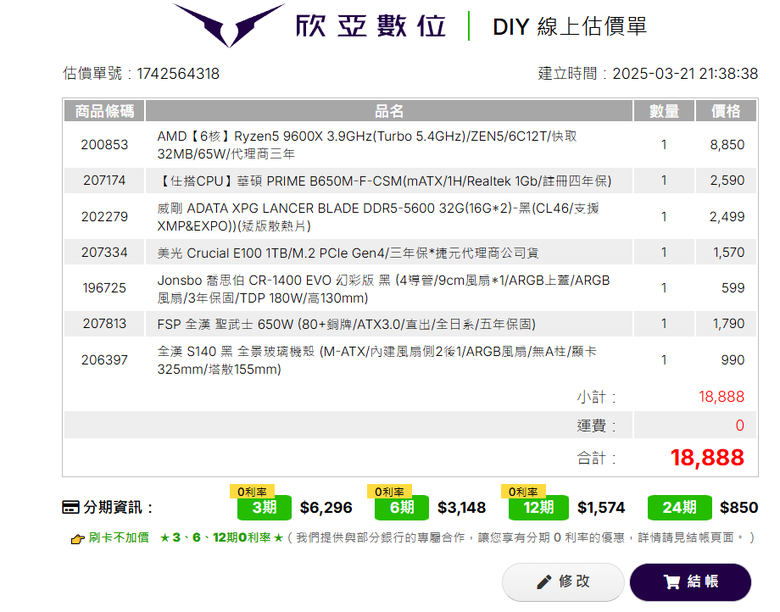Screen dimensions: 780x612
Task: Click the pointing hand icon before 刷卡不加價
Action: [78, 539]
